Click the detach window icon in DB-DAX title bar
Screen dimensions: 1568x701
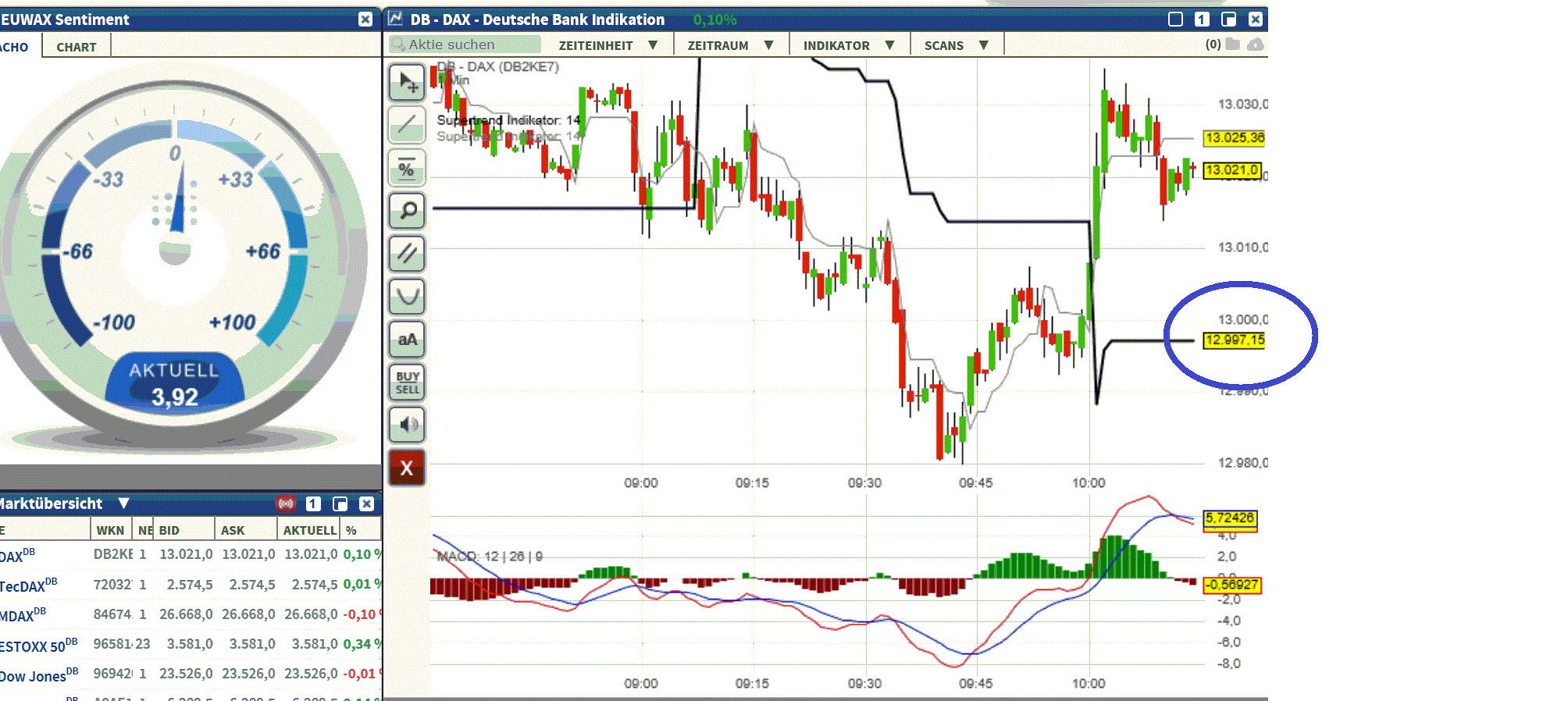pos(1228,20)
